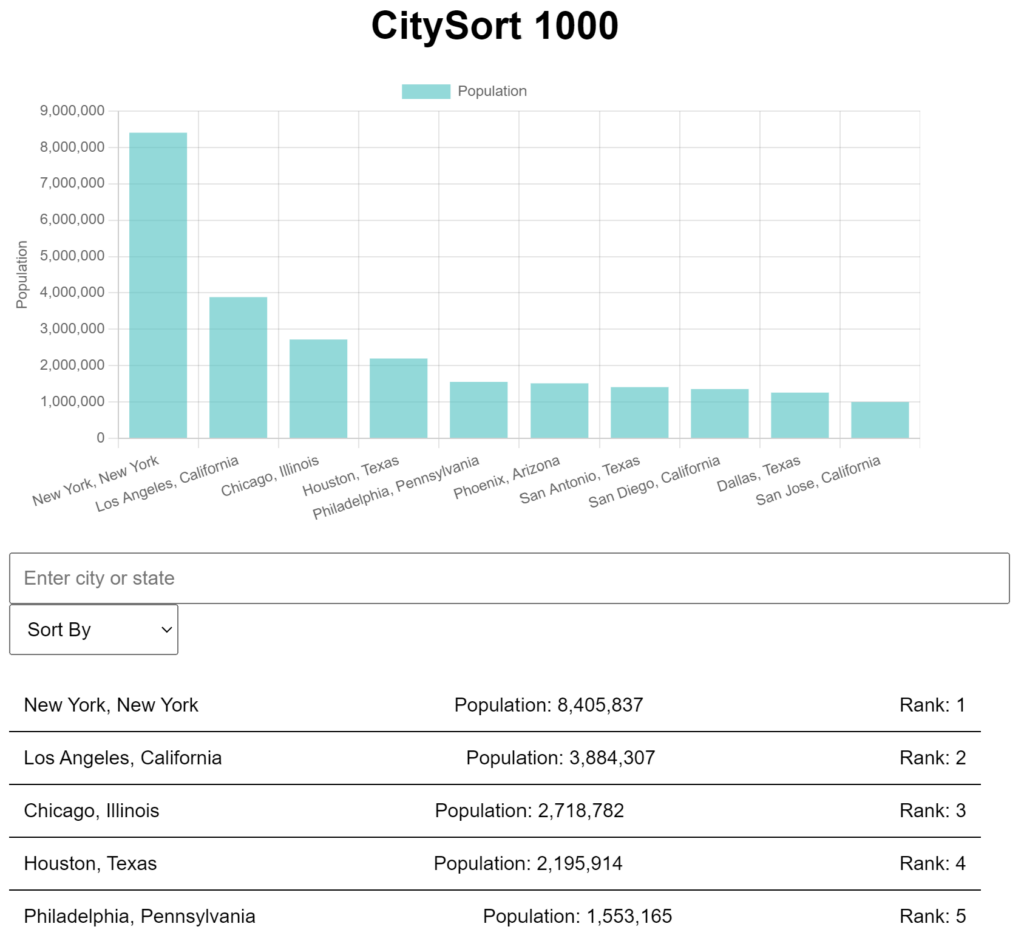Click the Enter city or state field
1024x938 pixels.
(x=509, y=578)
